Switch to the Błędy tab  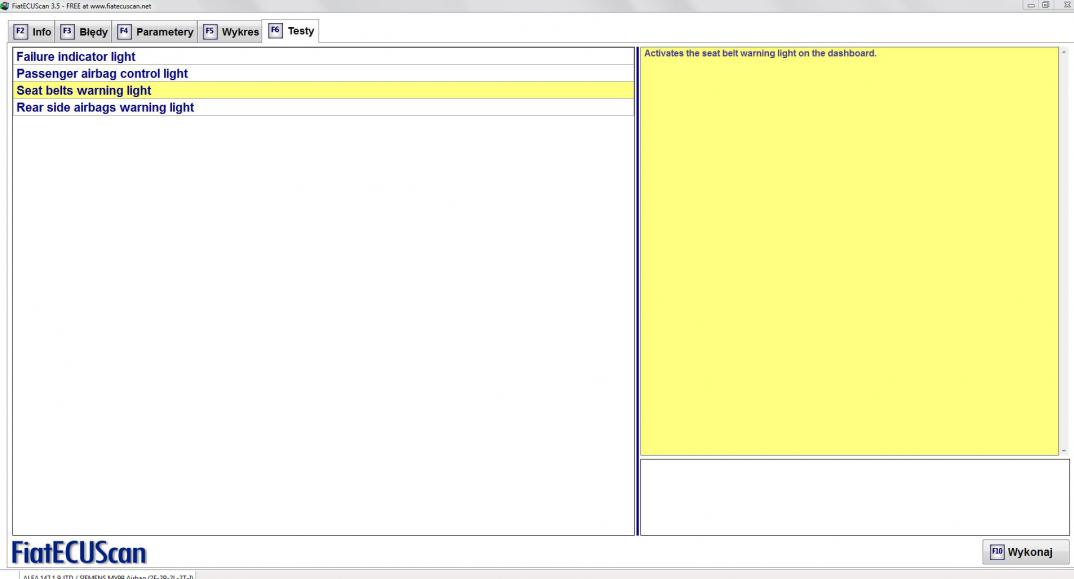point(84,32)
